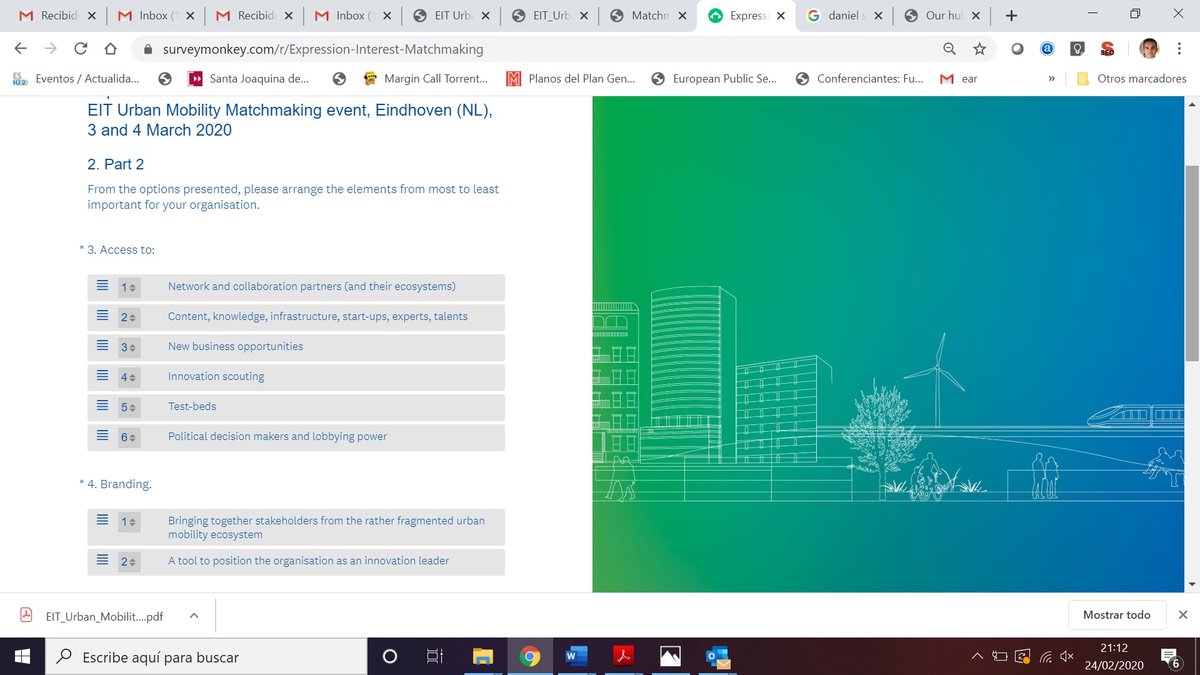This screenshot has height=675, width=1200.
Task: Click the Mostrar todo downloads button
Action: pos(1116,615)
